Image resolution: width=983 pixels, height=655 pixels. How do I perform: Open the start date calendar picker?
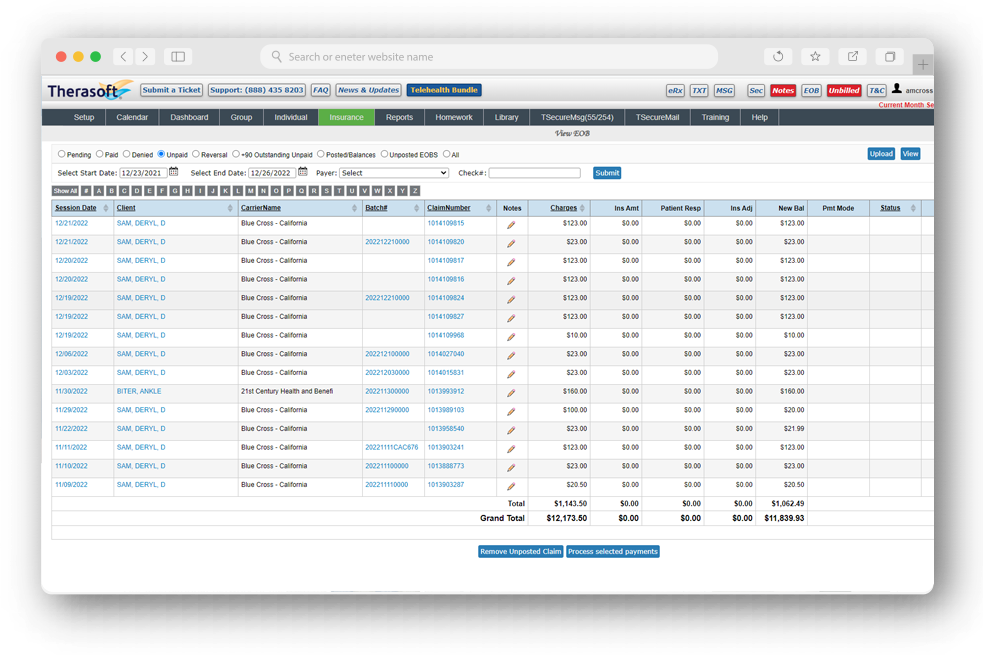(x=174, y=172)
